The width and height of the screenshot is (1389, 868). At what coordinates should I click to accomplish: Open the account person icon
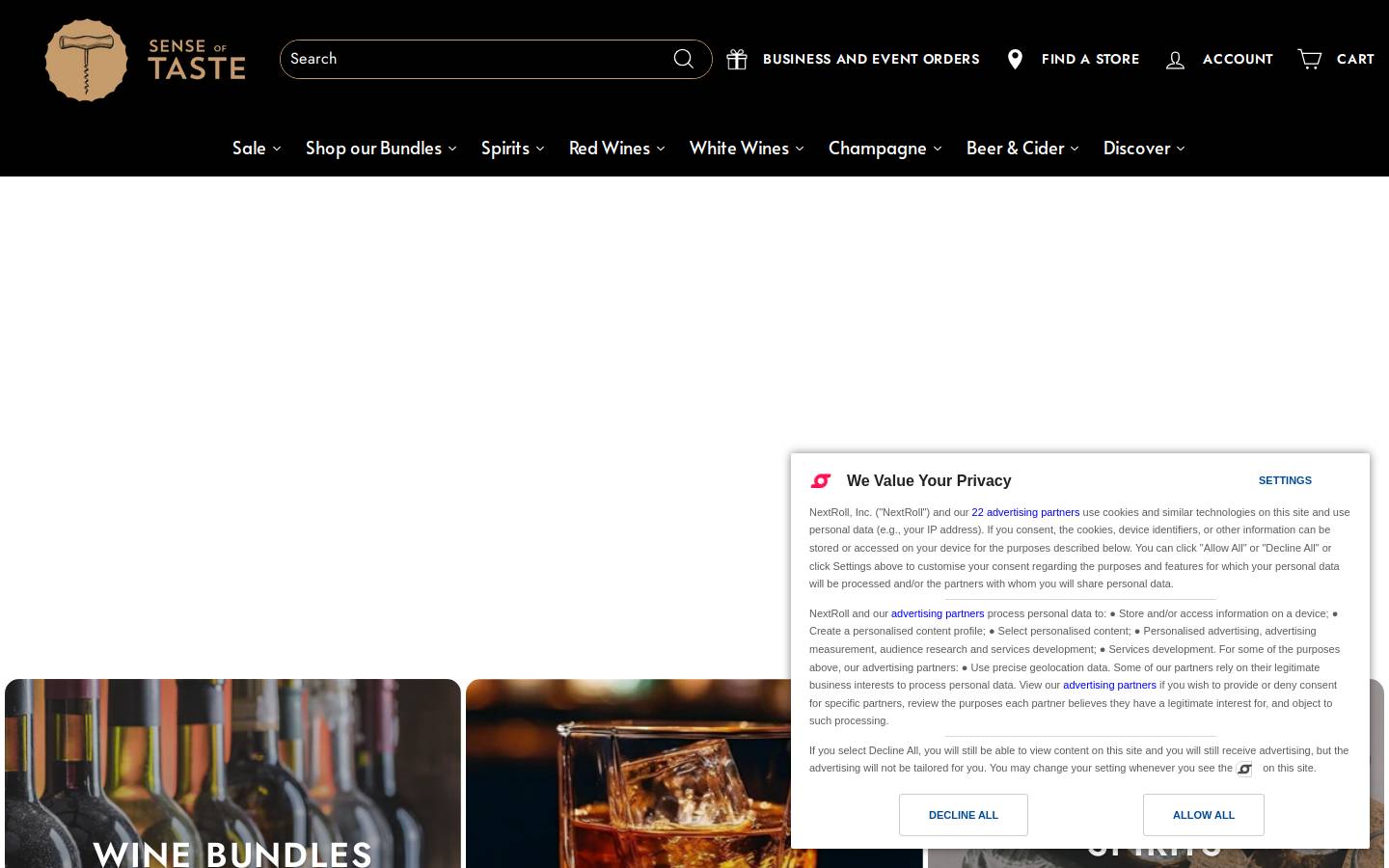click(x=1175, y=60)
